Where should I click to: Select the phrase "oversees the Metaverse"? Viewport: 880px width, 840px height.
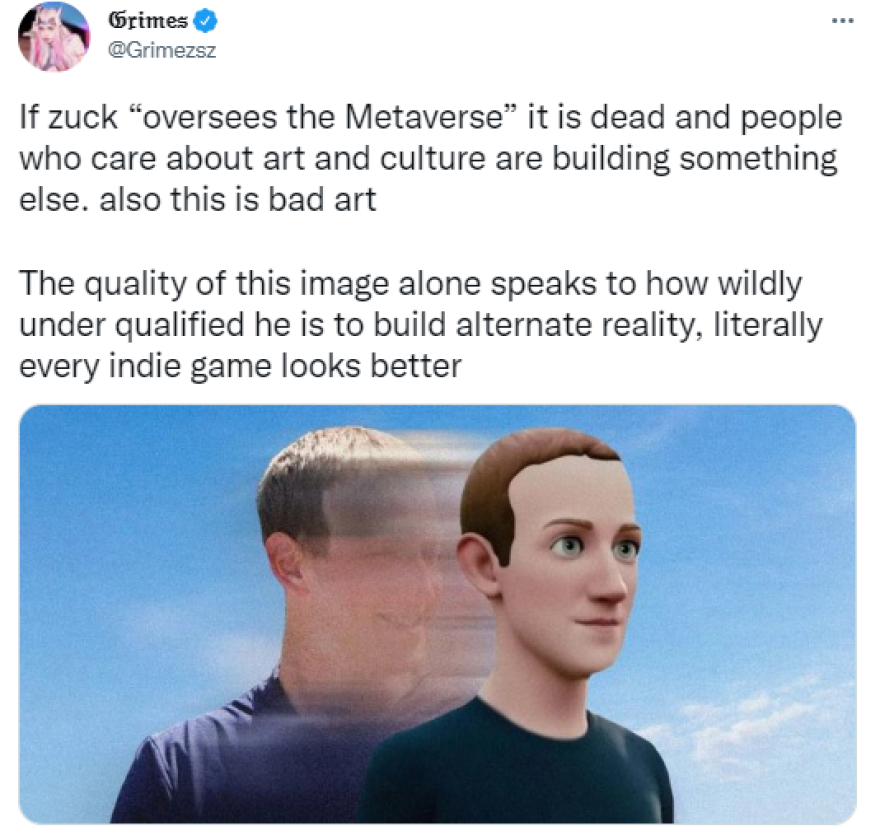pyautogui.click(x=323, y=117)
